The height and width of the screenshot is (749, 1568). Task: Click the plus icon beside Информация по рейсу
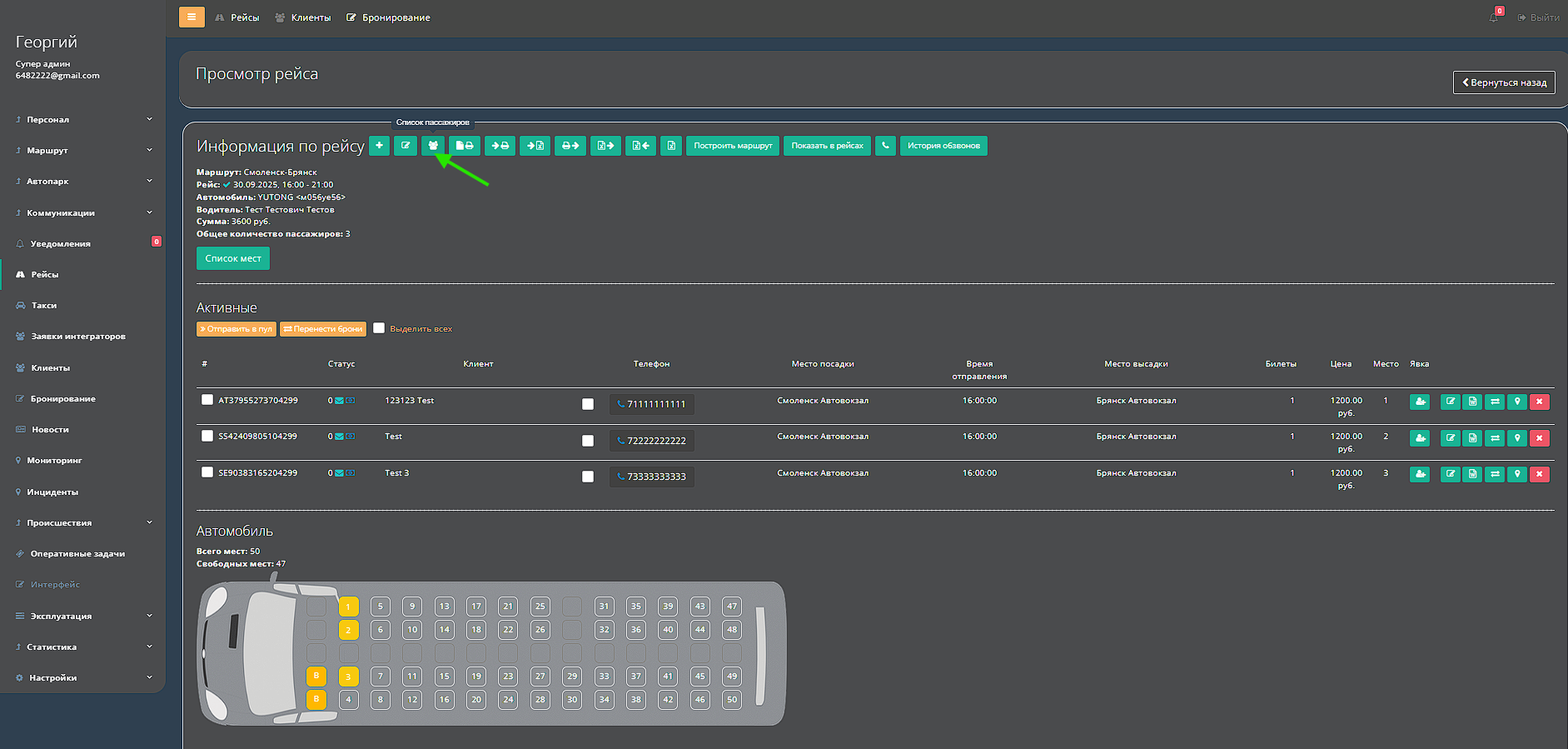(379, 146)
